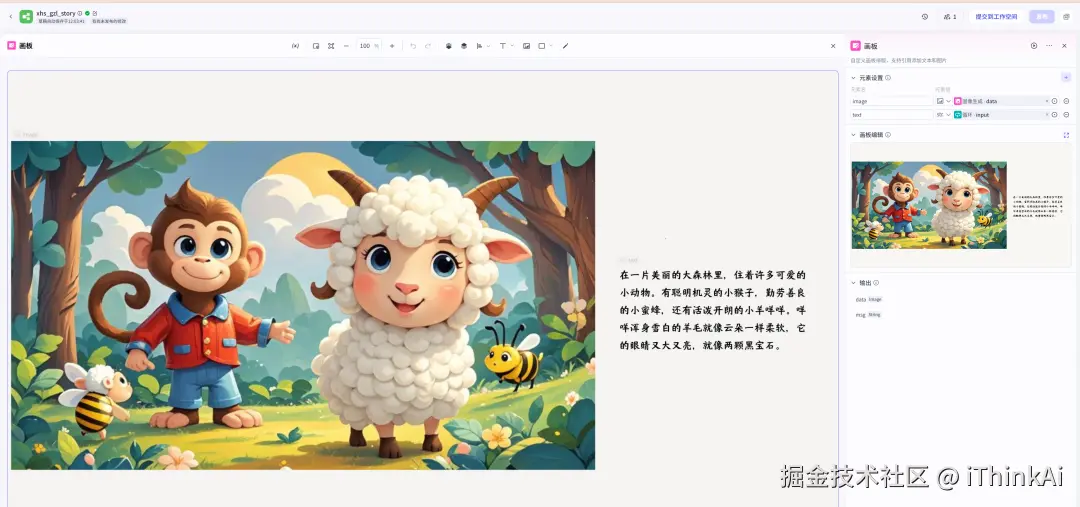This screenshot has width=1080, height=507.
Task: Click the purple publish button in header
Action: click(1041, 17)
